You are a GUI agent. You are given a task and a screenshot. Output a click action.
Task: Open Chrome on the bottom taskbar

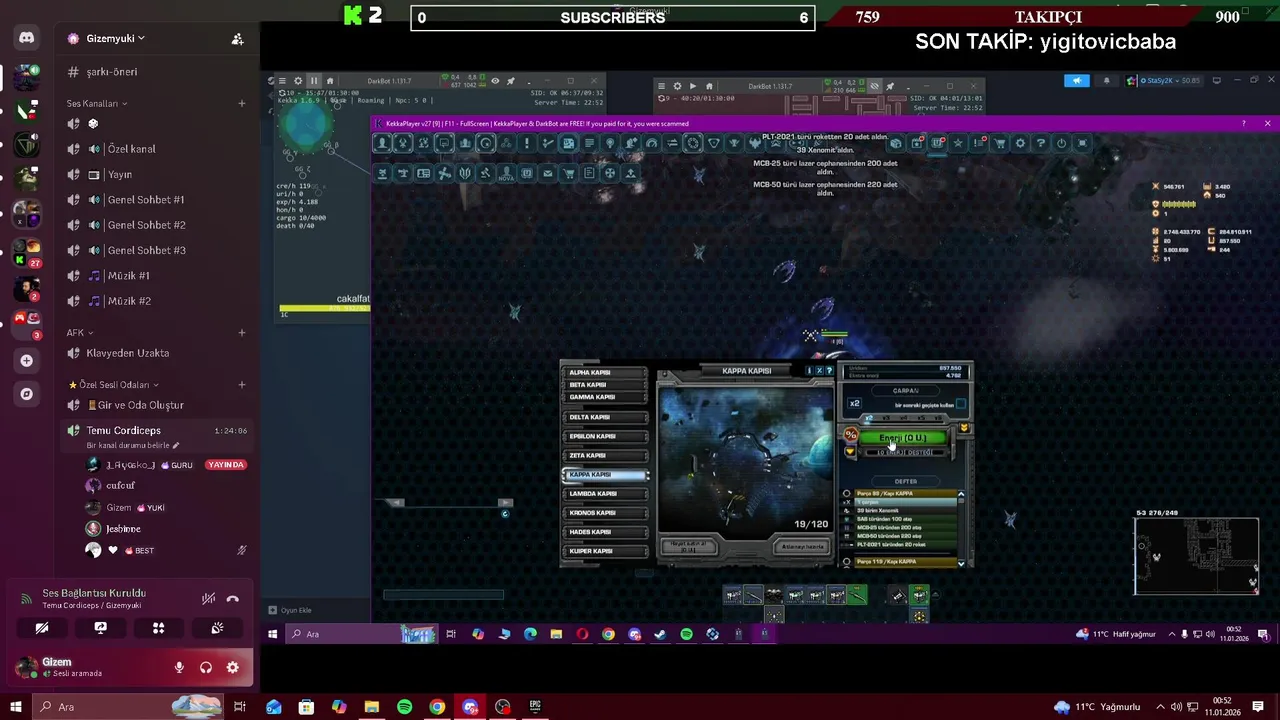[437, 707]
